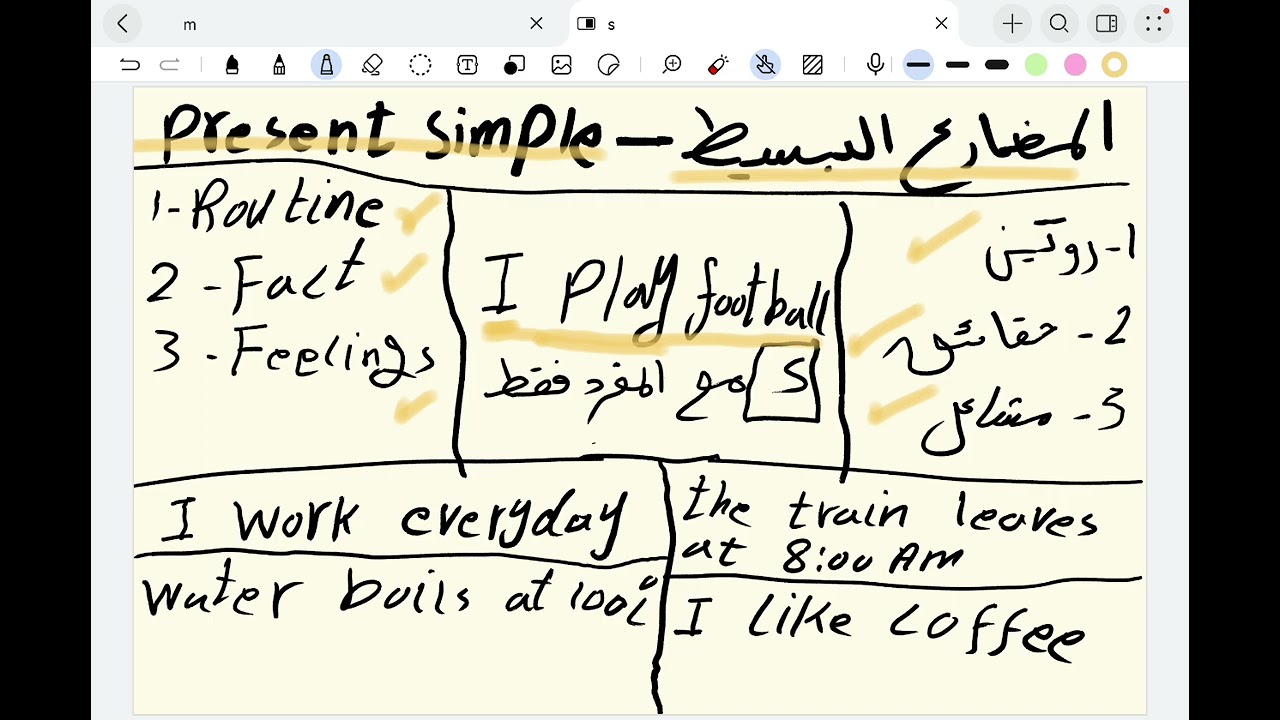Select the Eraser tool
This screenshot has width=1280, height=720.
[372, 65]
